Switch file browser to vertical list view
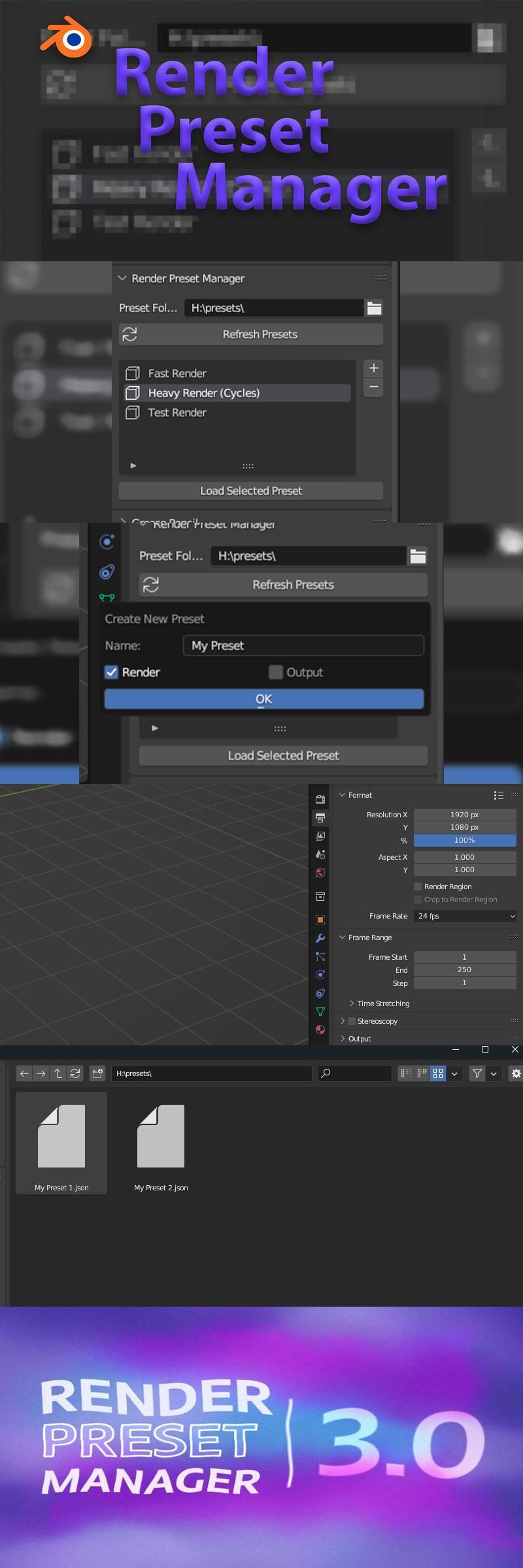The width and height of the screenshot is (523, 1568). click(x=406, y=1073)
